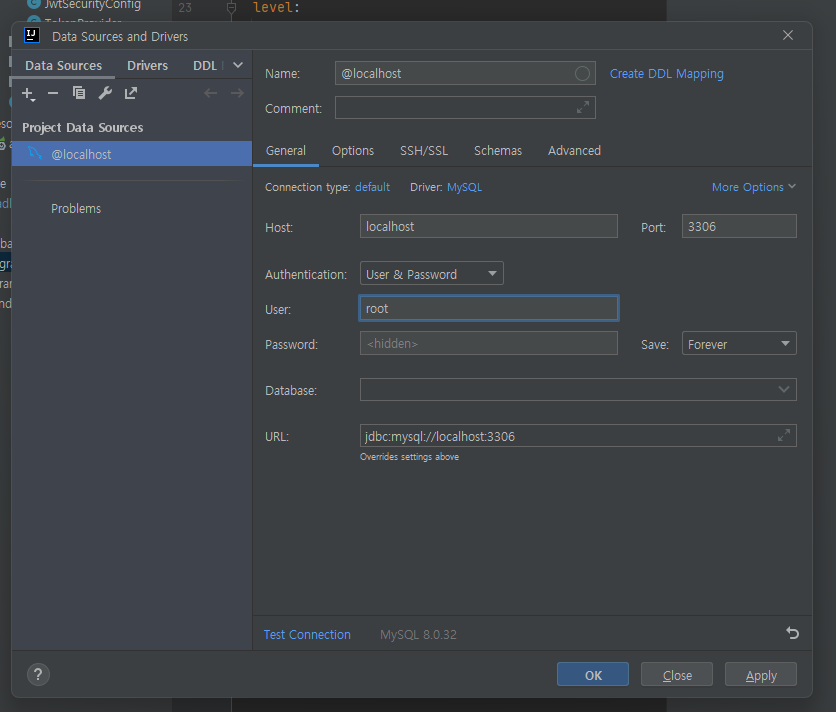This screenshot has height=712, width=836.
Task: Select the General tab
Action: (x=286, y=150)
